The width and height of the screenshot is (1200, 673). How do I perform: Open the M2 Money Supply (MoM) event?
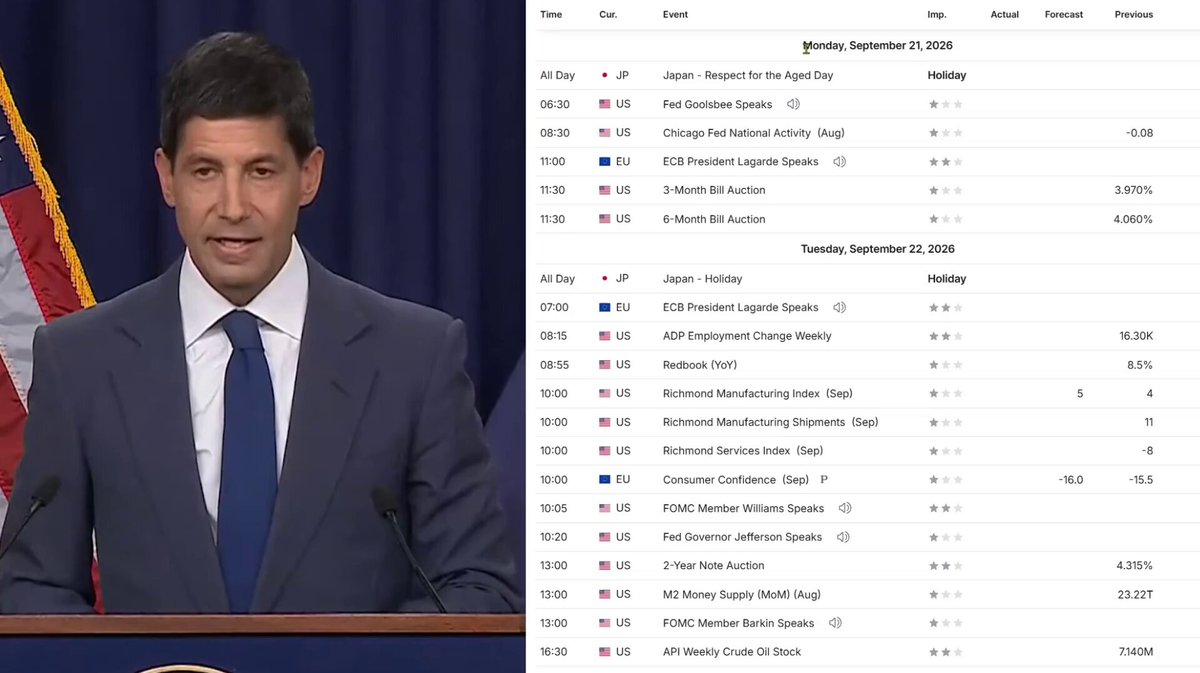[742, 595]
